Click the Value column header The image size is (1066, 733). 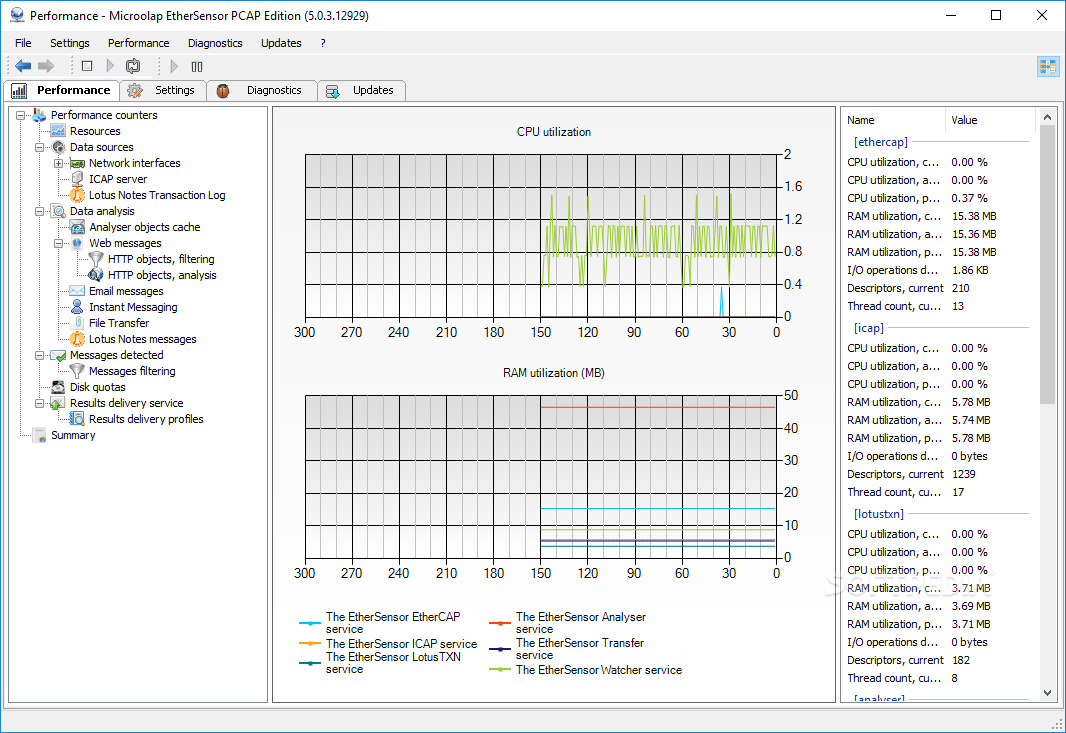pyautogui.click(x=989, y=120)
